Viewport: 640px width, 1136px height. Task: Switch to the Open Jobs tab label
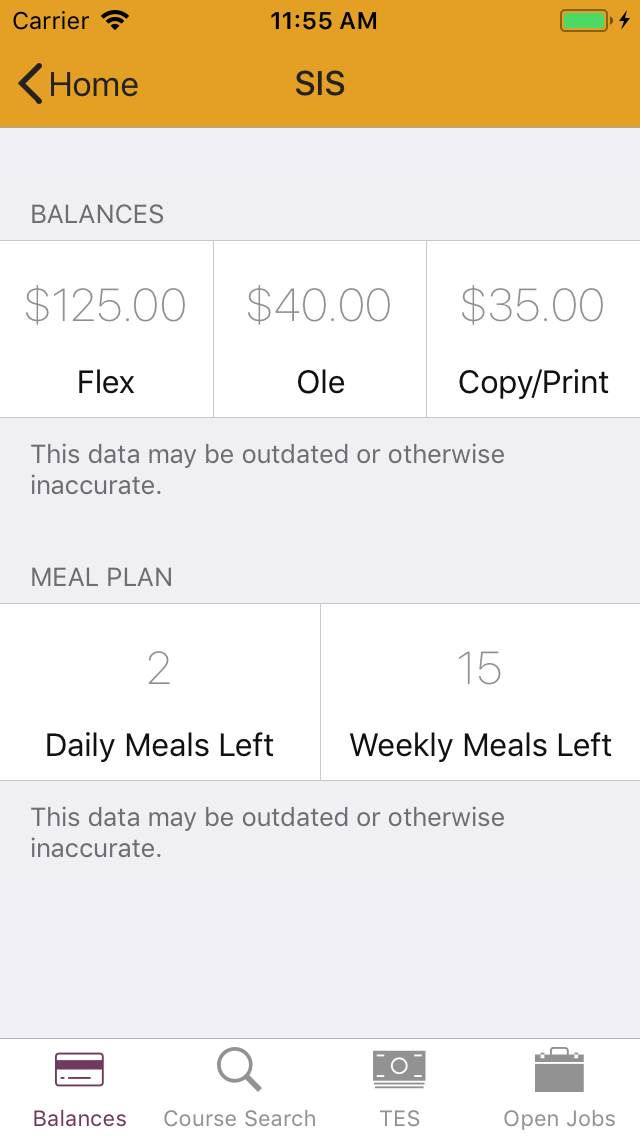559,1118
